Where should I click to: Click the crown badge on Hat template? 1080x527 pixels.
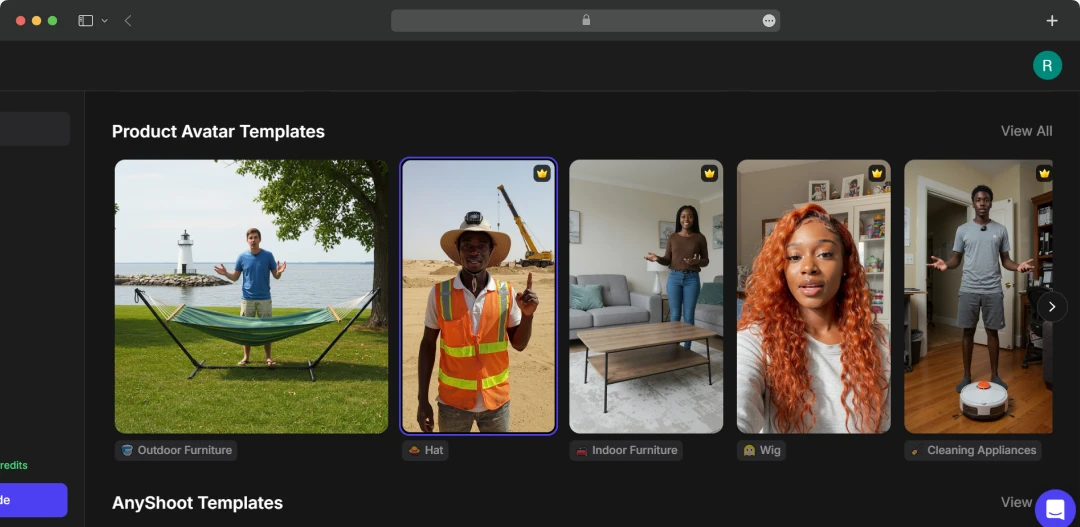coord(542,174)
